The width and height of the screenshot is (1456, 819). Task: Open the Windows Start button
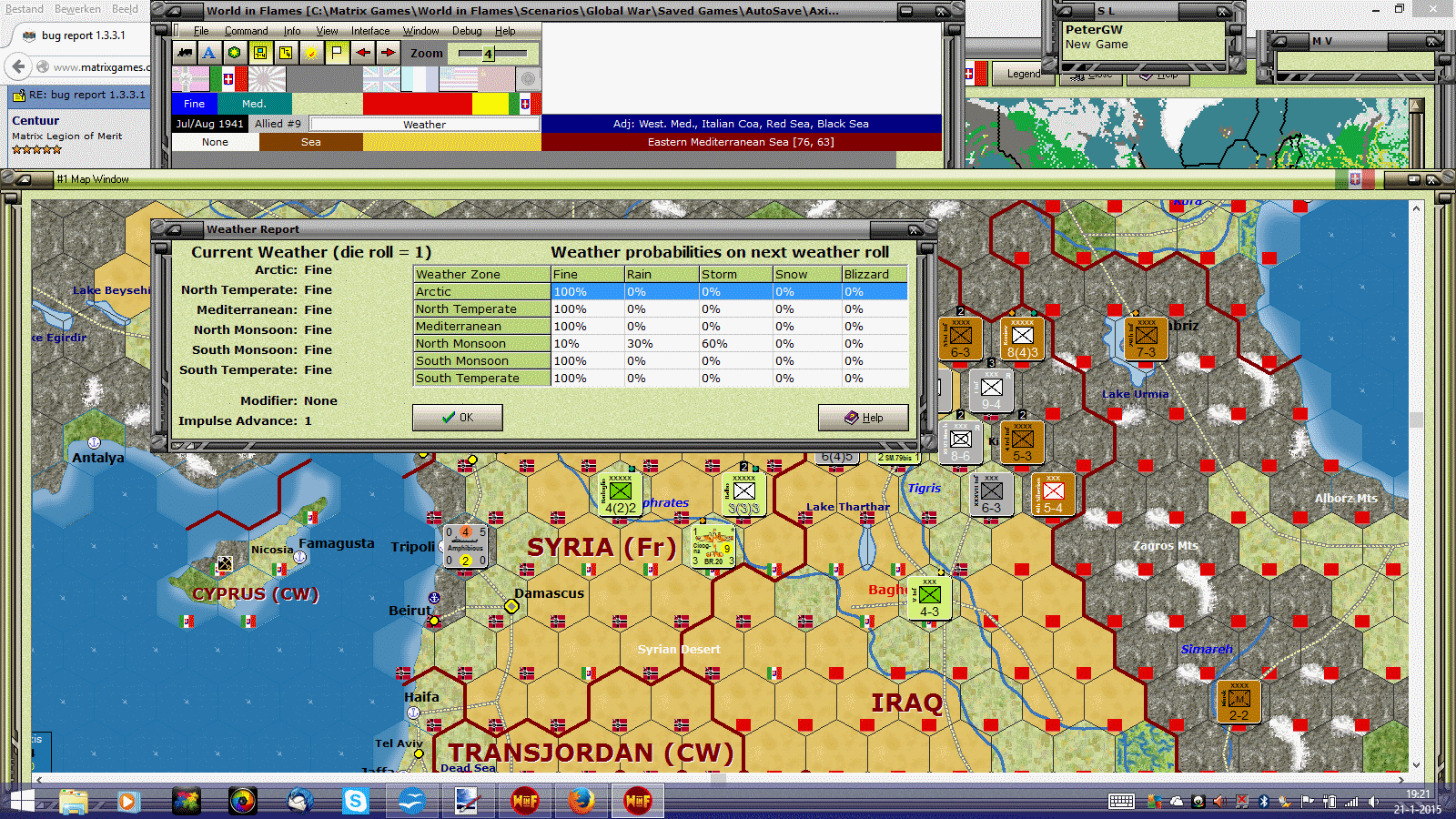(21, 802)
